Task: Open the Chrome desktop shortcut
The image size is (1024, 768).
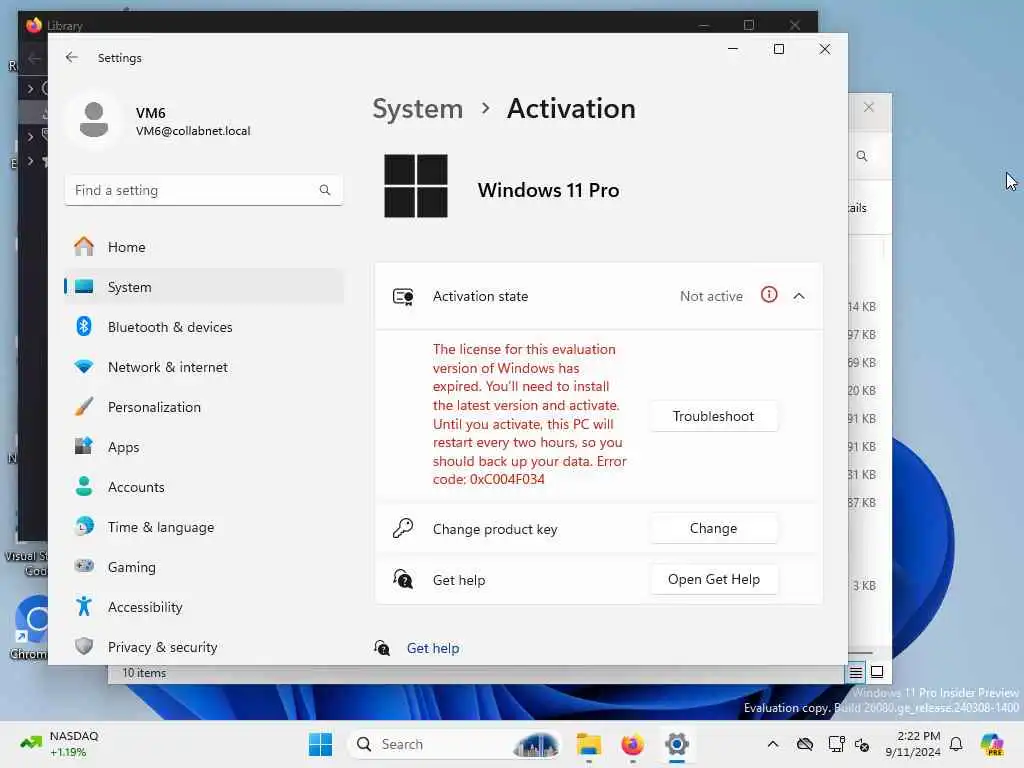Action: (29, 628)
